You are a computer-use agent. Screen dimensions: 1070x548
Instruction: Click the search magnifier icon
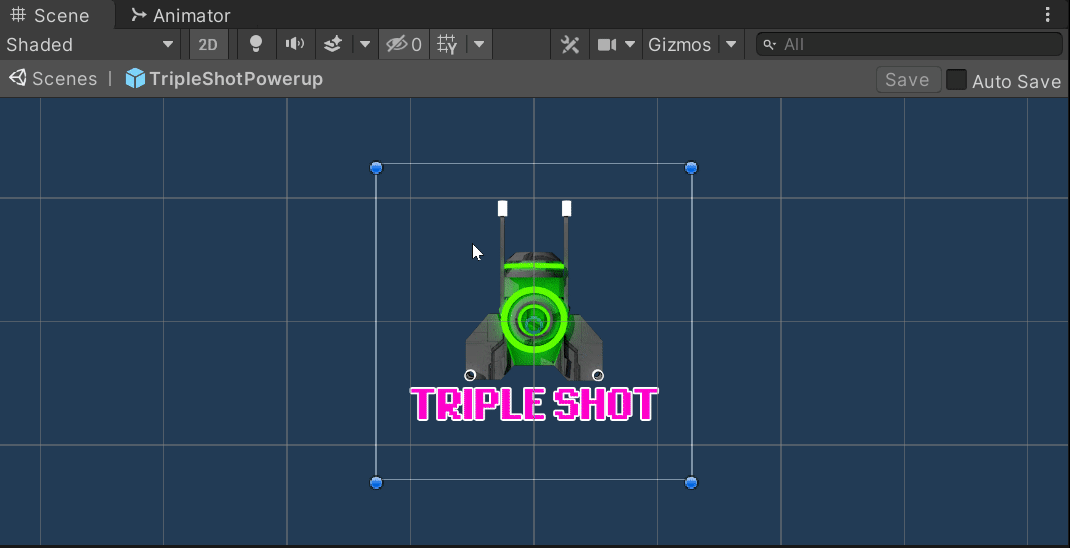[770, 44]
